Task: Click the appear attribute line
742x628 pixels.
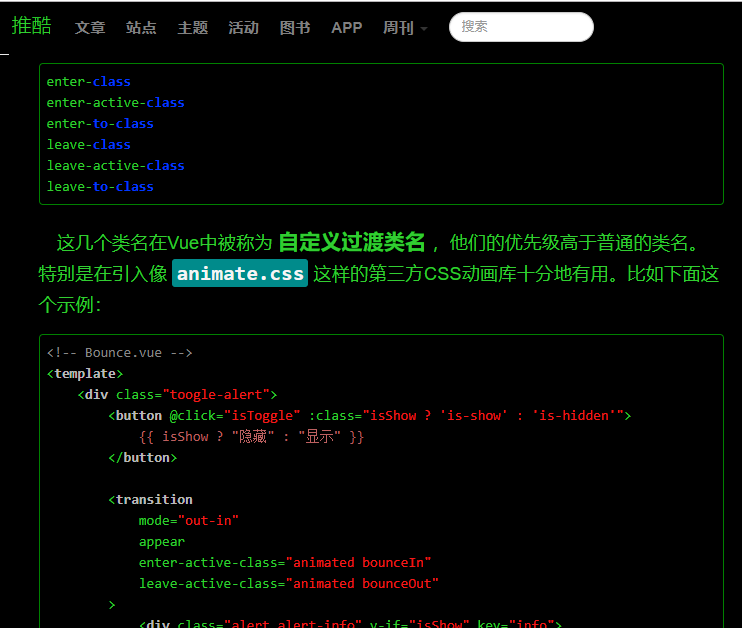Action: pyautogui.click(x=162, y=542)
